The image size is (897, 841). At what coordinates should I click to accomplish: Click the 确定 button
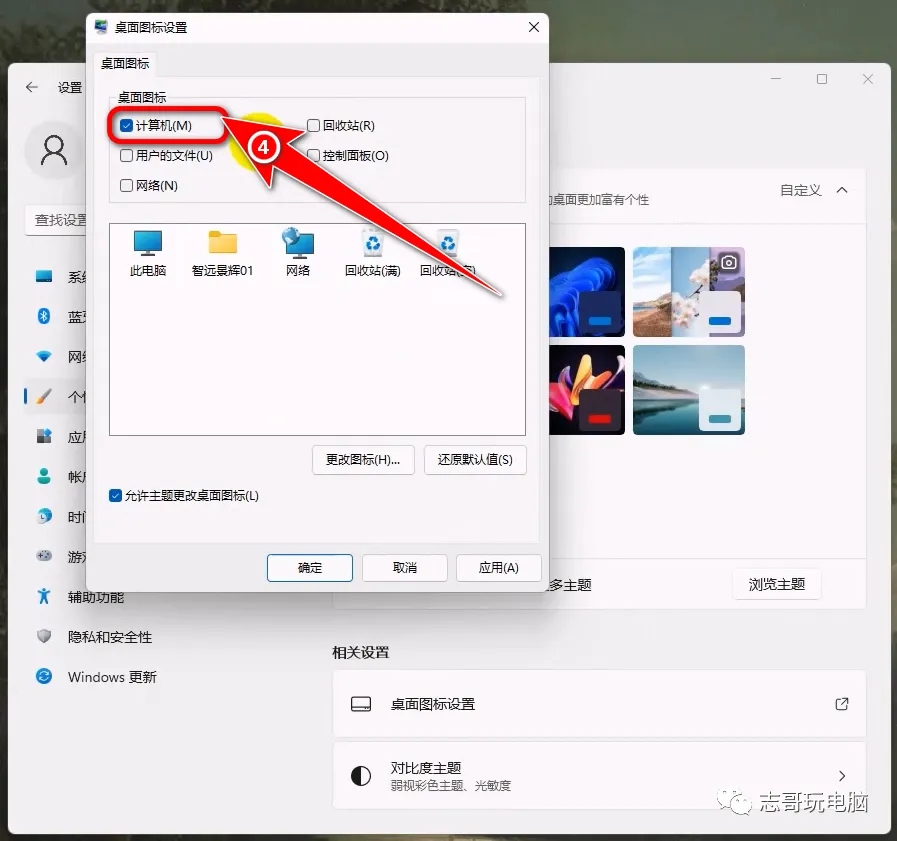point(310,568)
